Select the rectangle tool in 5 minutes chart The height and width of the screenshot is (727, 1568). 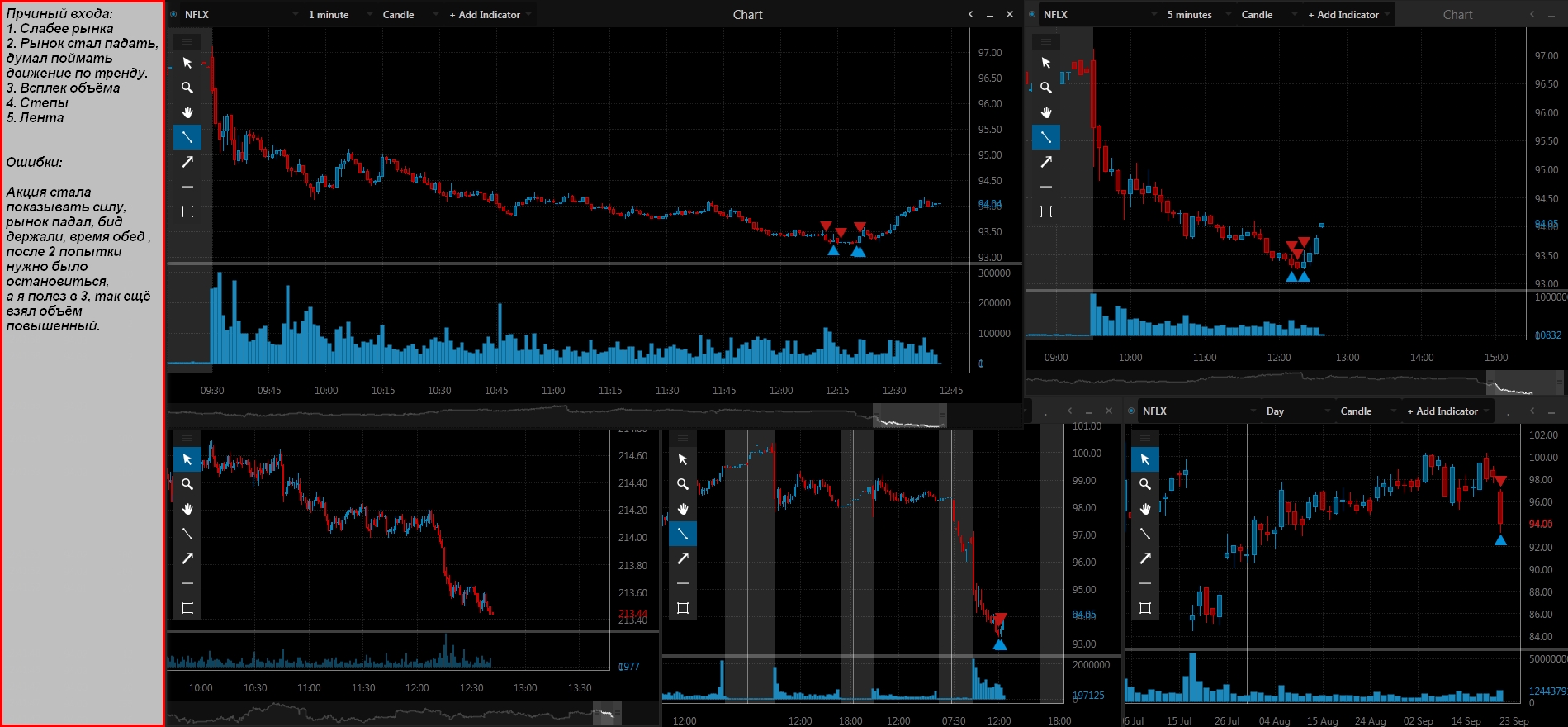[x=1046, y=211]
